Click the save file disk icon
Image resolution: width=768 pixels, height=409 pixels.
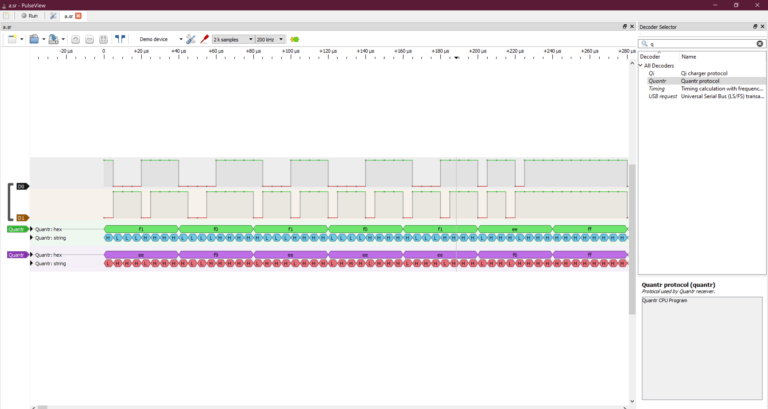pos(53,39)
